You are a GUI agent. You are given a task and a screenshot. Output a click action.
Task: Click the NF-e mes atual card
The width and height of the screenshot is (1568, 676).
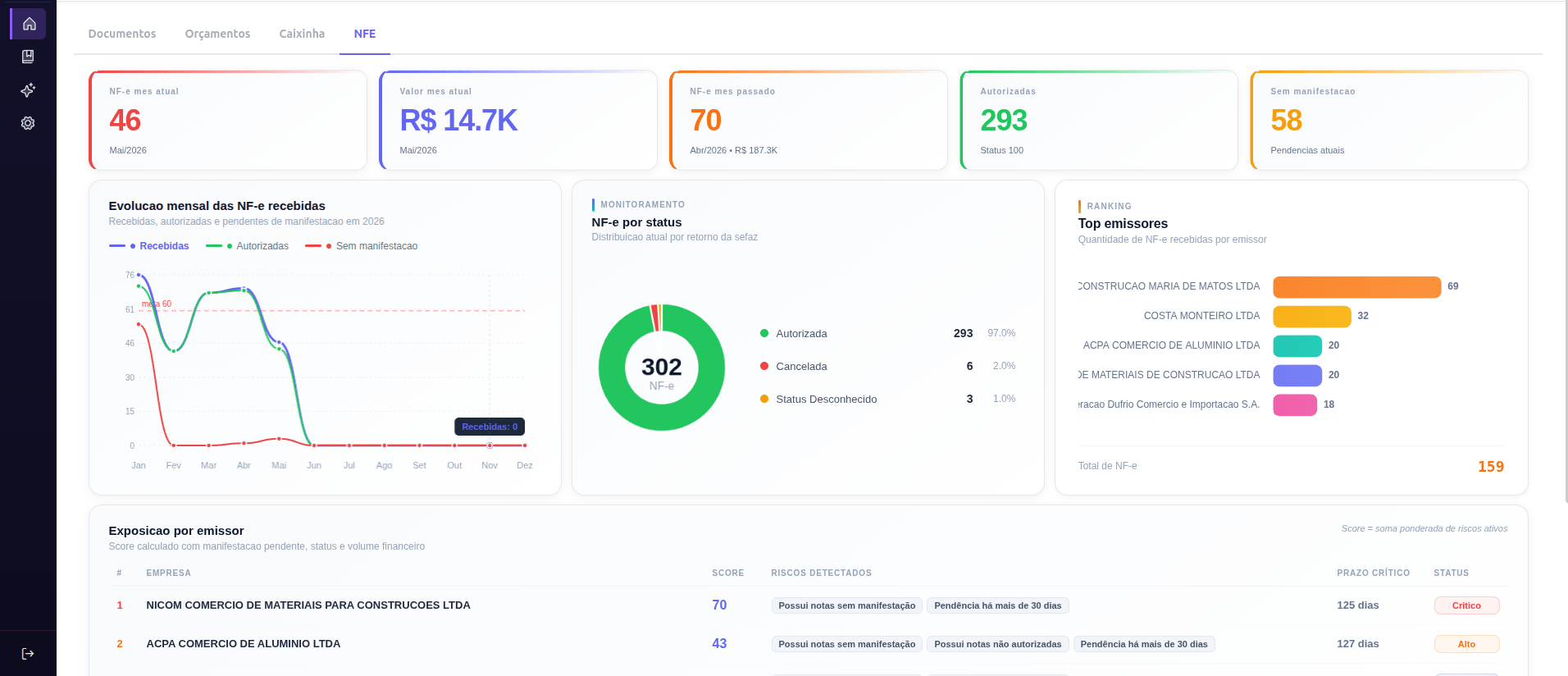pos(228,120)
